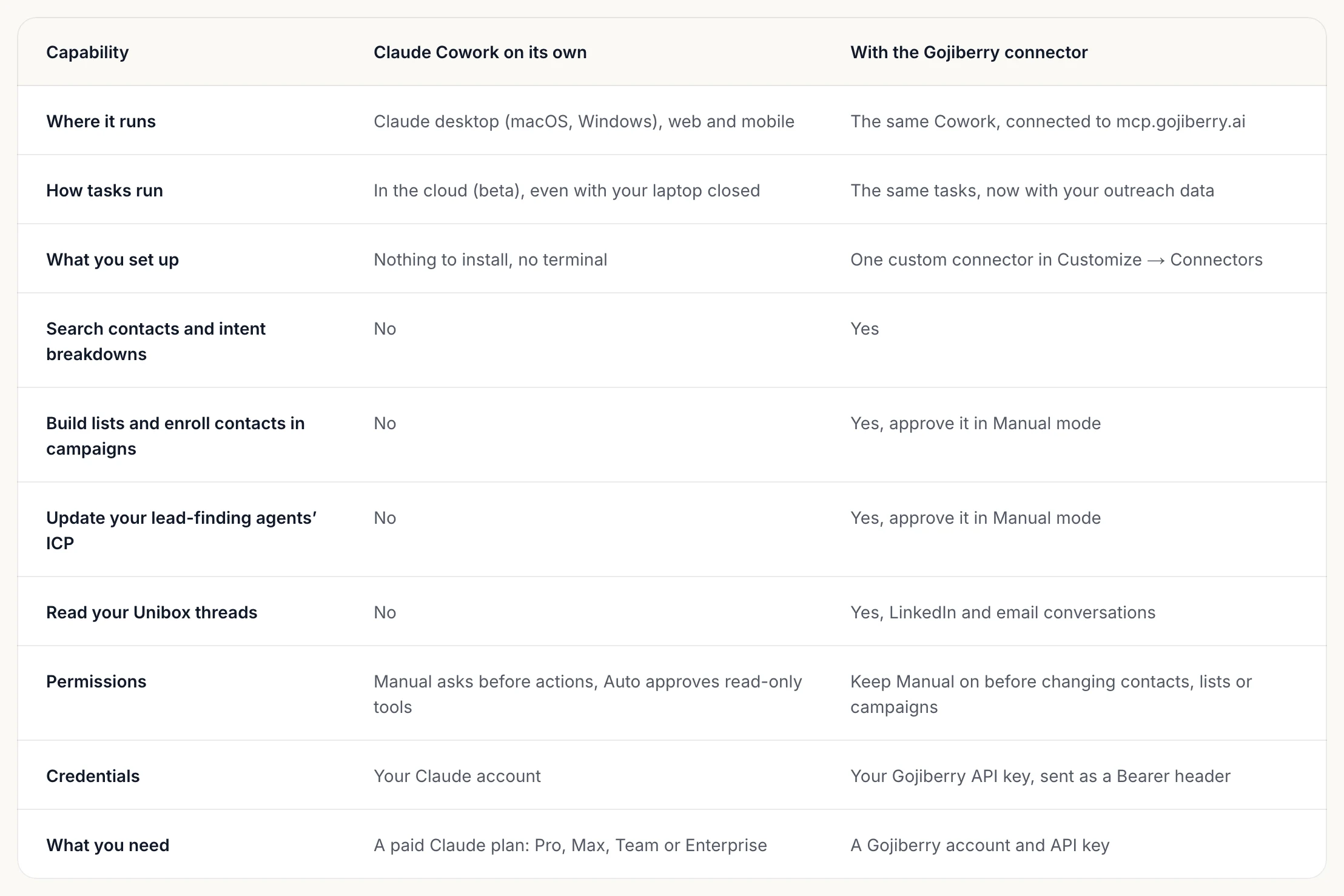The width and height of the screenshot is (1344, 896).
Task: Select 'Build lists and enroll contacts in campaigns'
Action: (175, 436)
